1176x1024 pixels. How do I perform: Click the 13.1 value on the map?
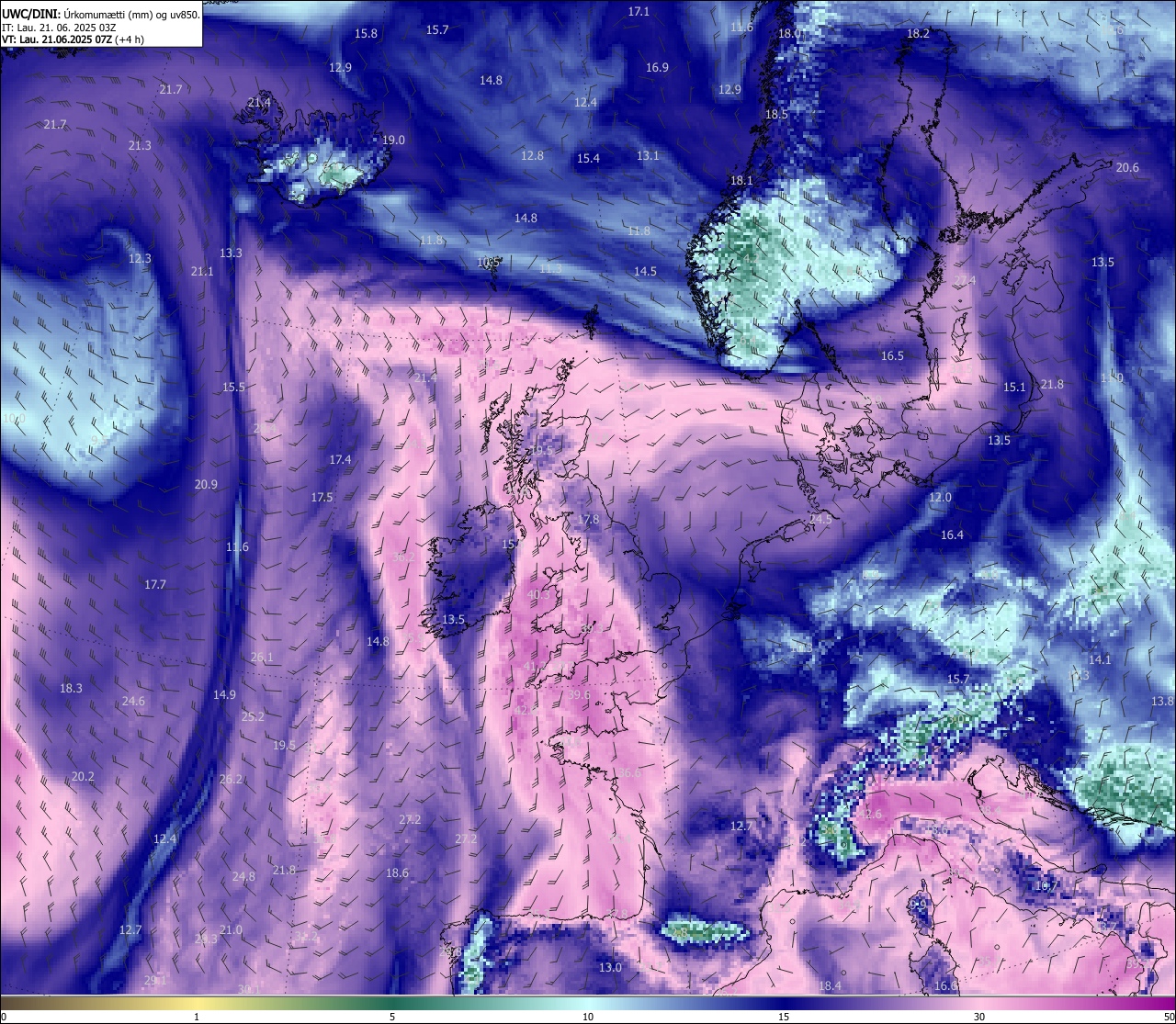click(648, 156)
